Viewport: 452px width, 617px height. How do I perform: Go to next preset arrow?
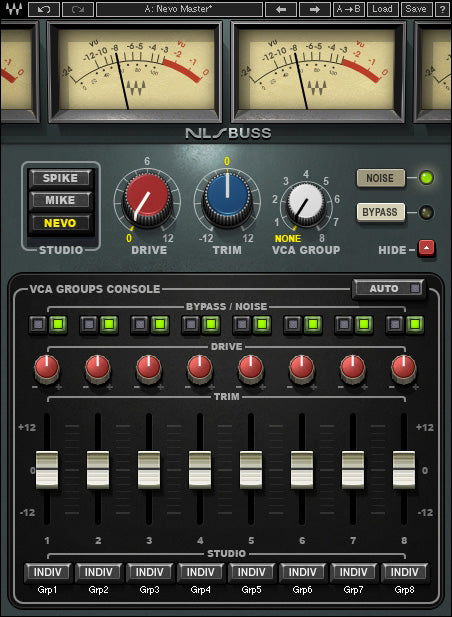pos(315,9)
